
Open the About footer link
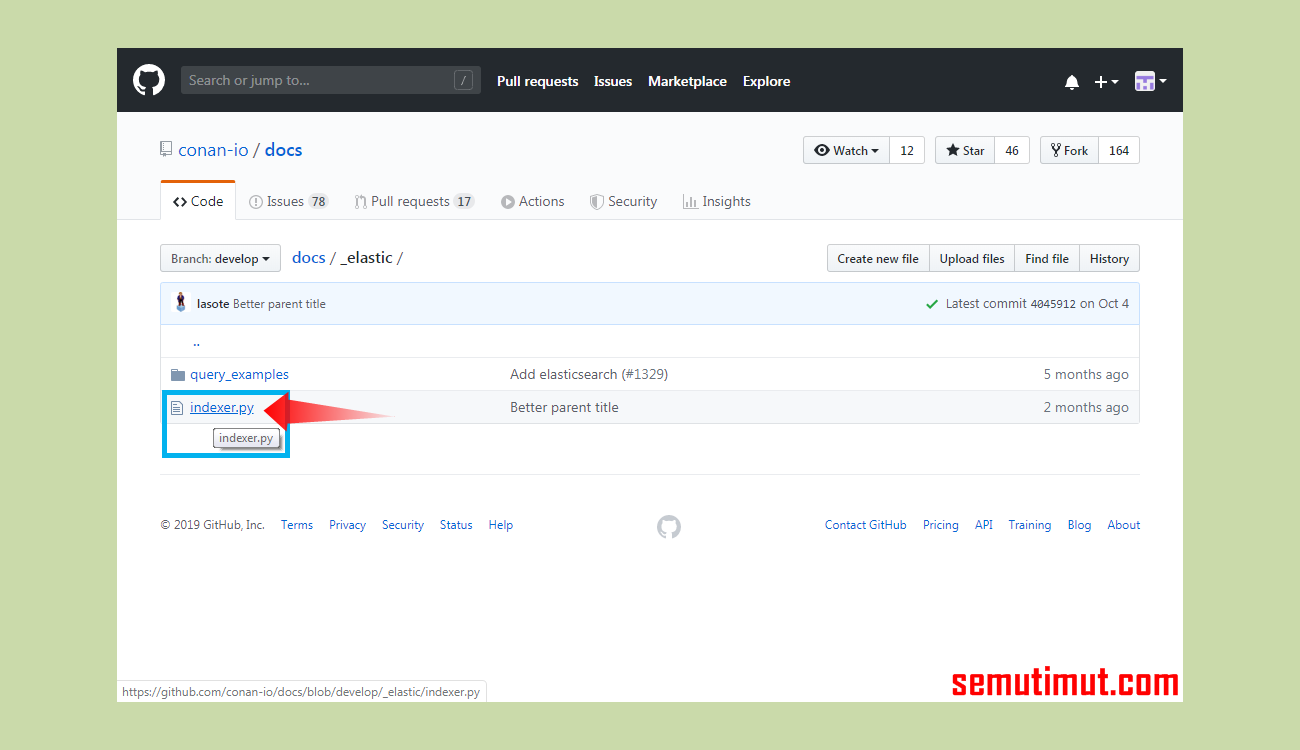pos(1124,525)
